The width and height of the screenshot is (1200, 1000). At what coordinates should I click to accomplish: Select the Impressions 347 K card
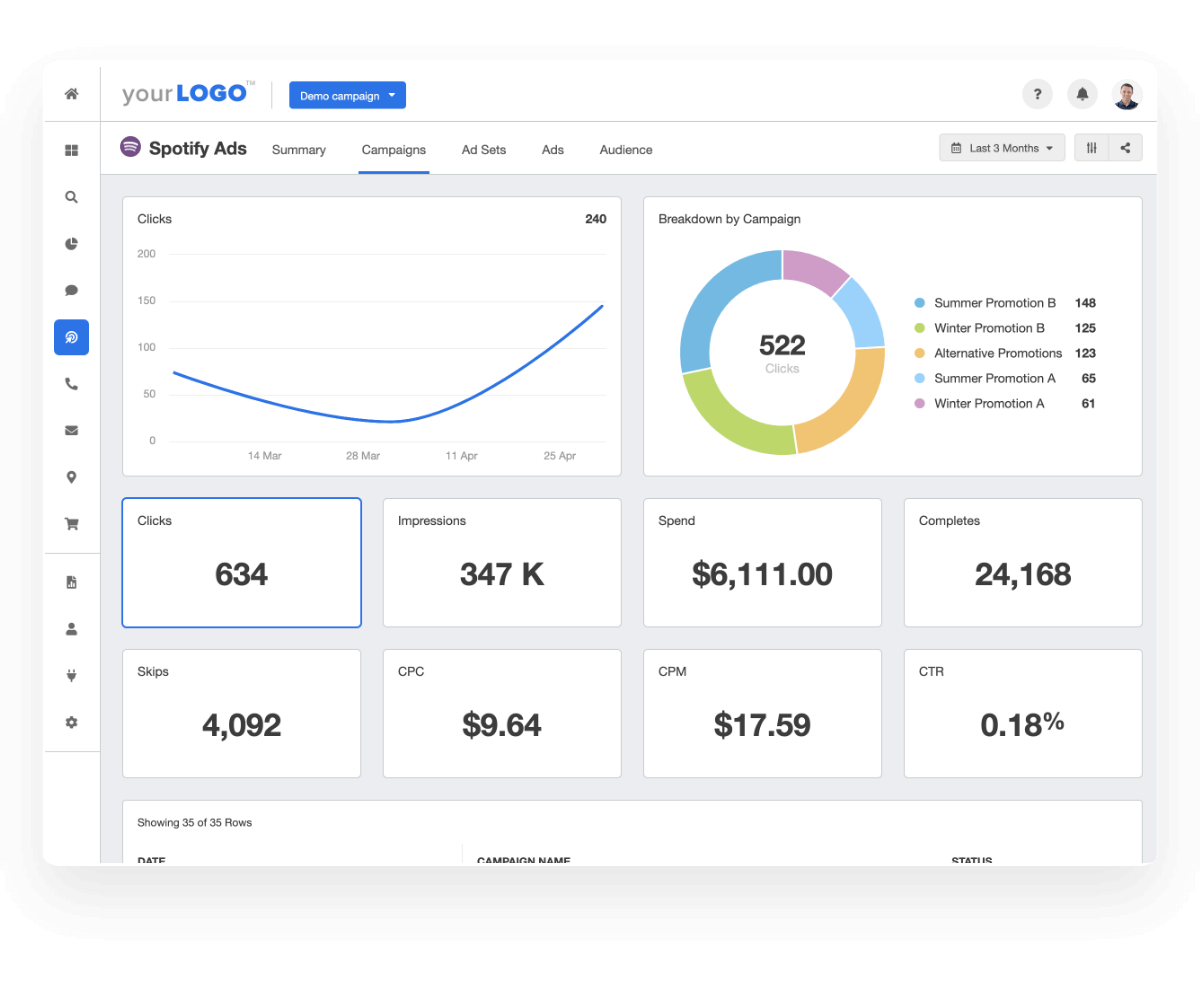502,563
